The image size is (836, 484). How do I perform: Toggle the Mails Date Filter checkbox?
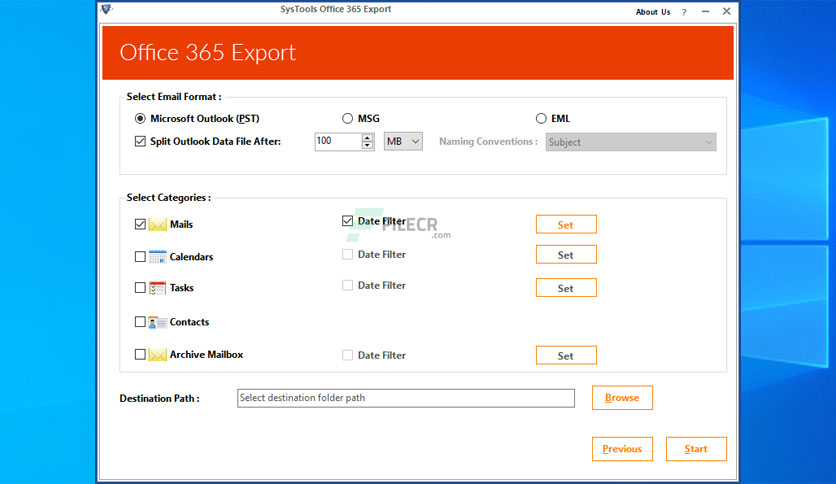coord(348,221)
